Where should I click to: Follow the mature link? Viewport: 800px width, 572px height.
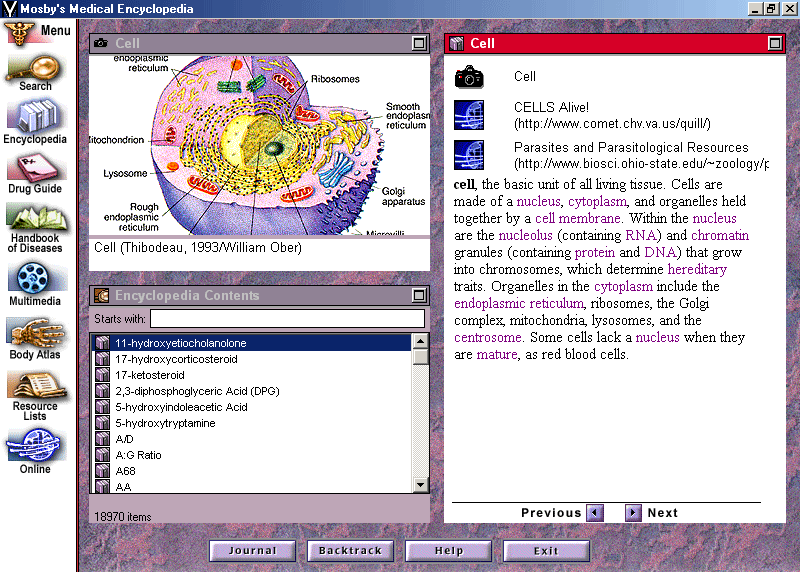[496, 355]
